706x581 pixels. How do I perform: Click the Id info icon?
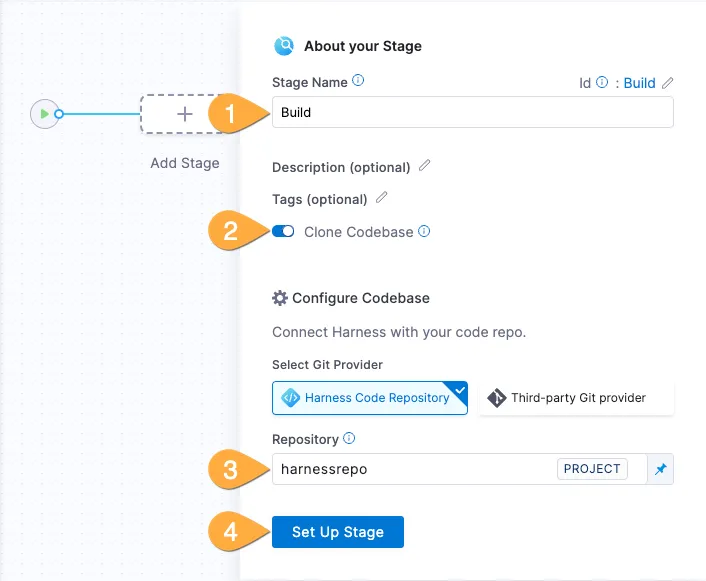tap(602, 83)
